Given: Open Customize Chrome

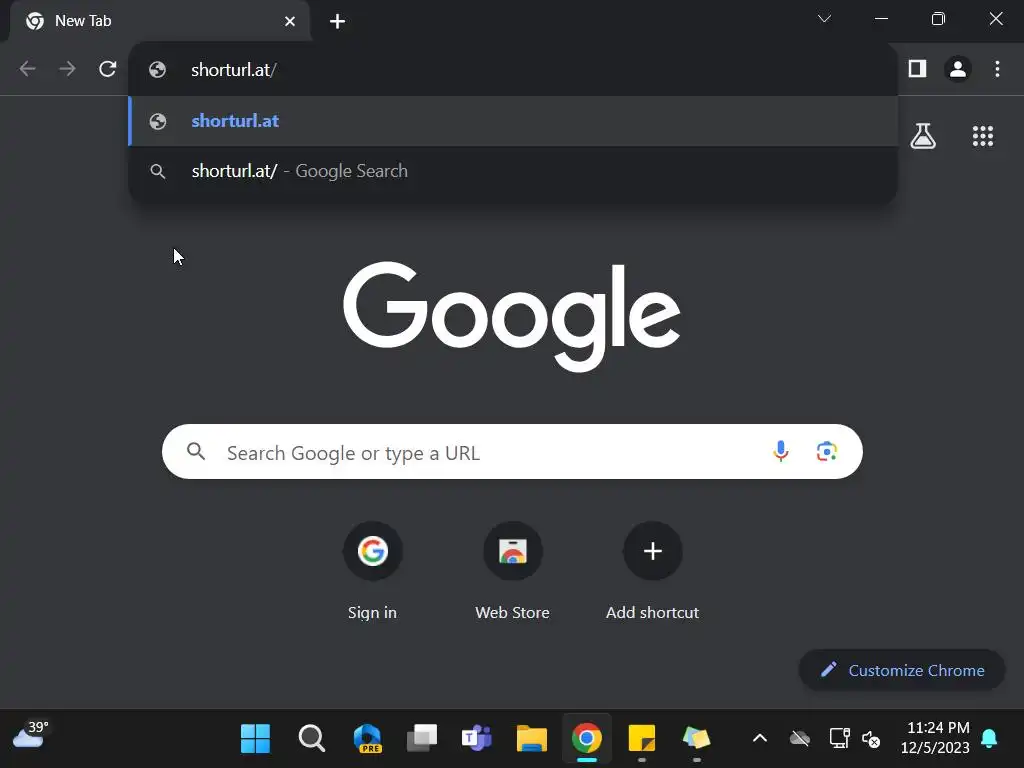Looking at the screenshot, I should click(902, 670).
